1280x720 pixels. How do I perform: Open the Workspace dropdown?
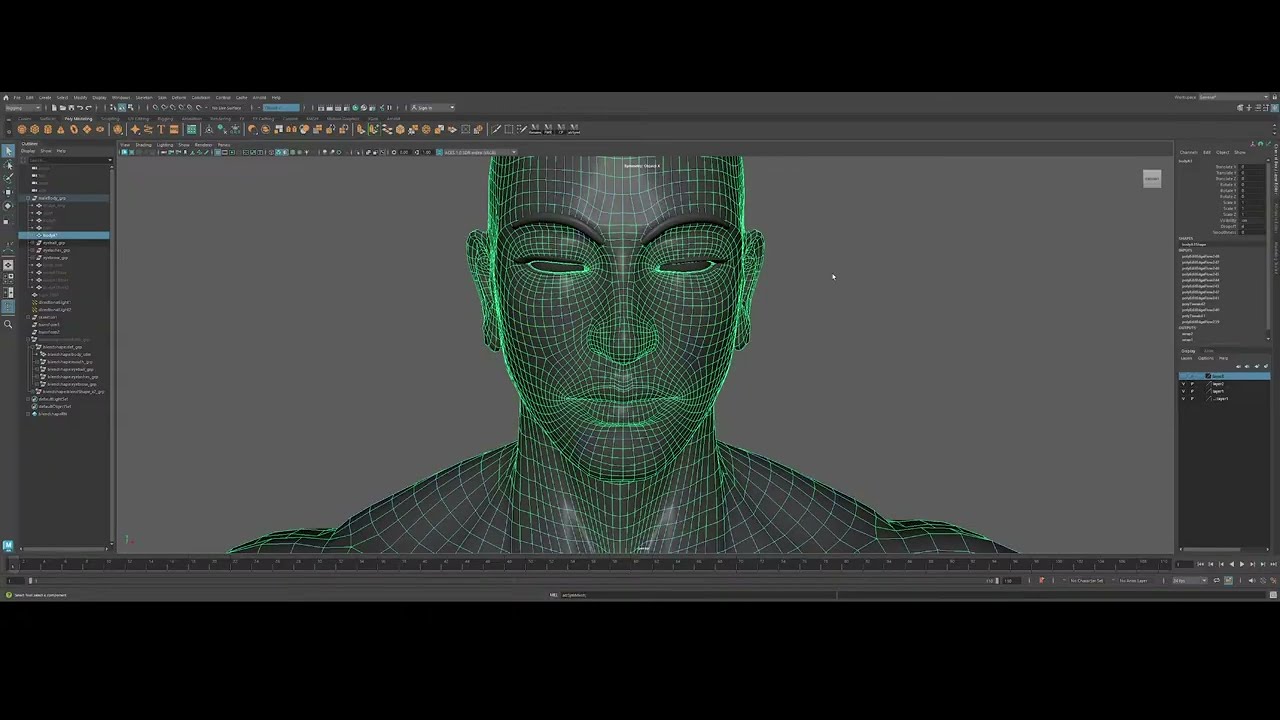click(x=1234, y=97)
